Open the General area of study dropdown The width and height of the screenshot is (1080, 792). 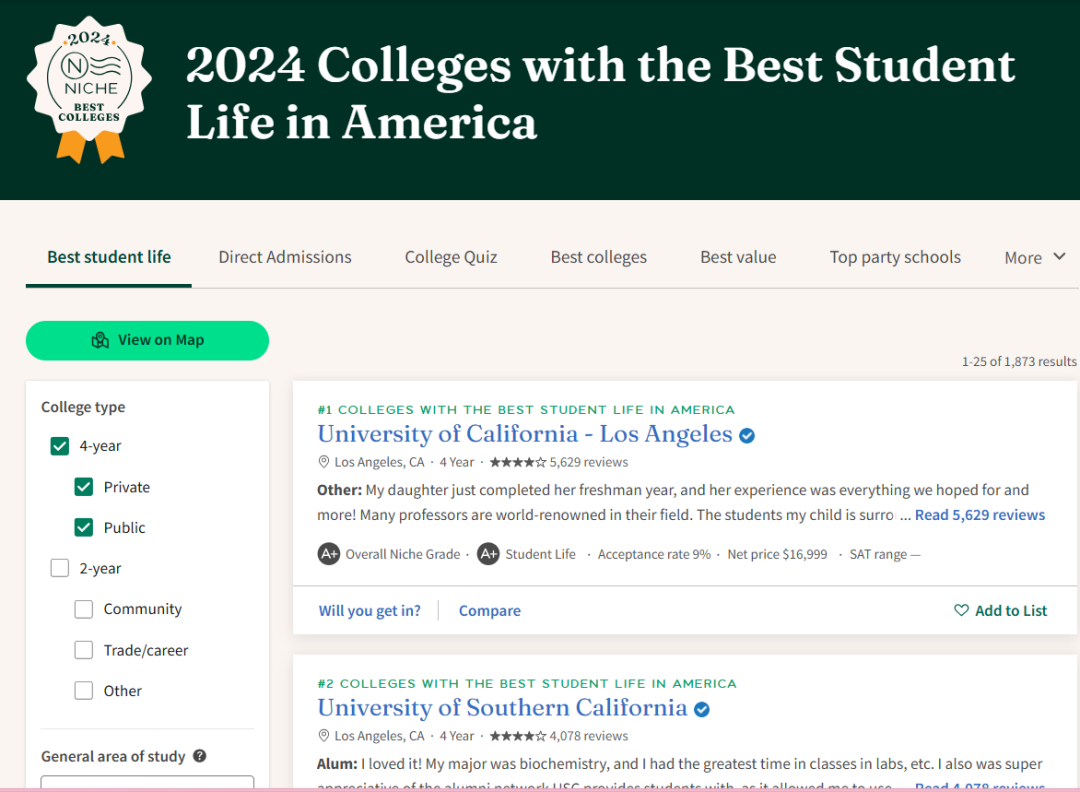147,783
